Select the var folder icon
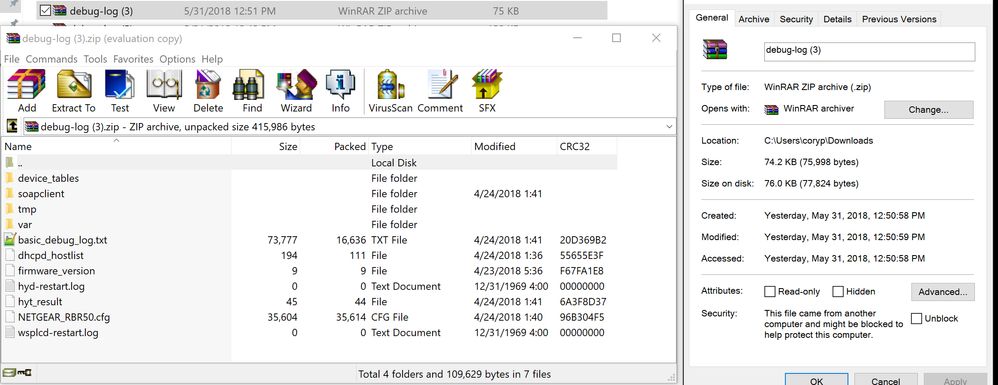 [9, 224]
